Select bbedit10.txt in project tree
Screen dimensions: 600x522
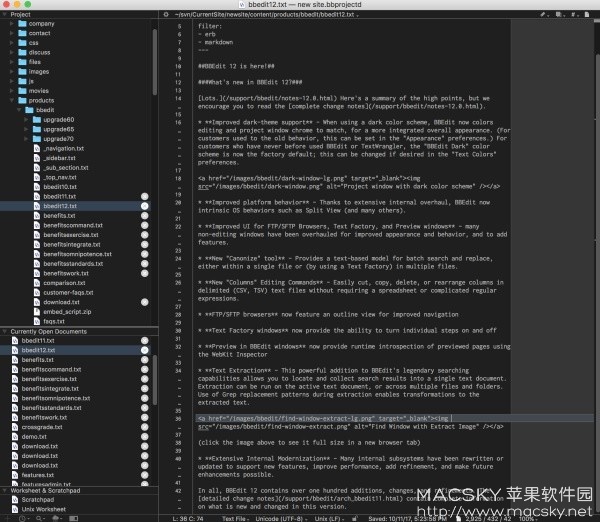(x=60, y=187)
